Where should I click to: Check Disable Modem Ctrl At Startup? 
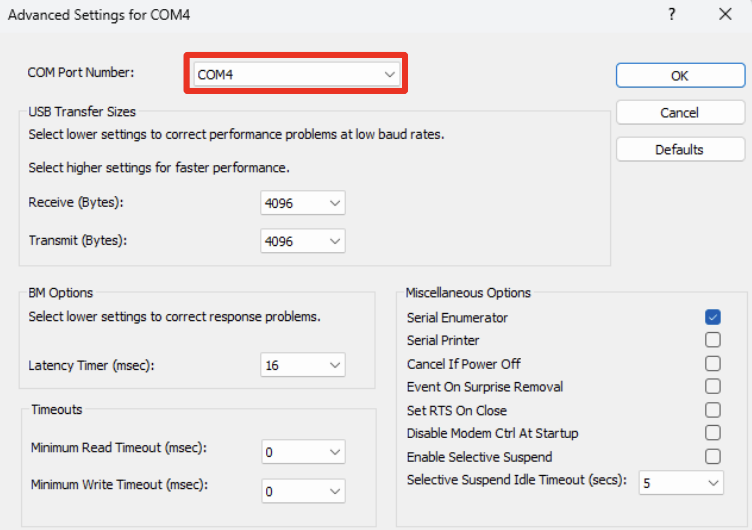point(713,433)
